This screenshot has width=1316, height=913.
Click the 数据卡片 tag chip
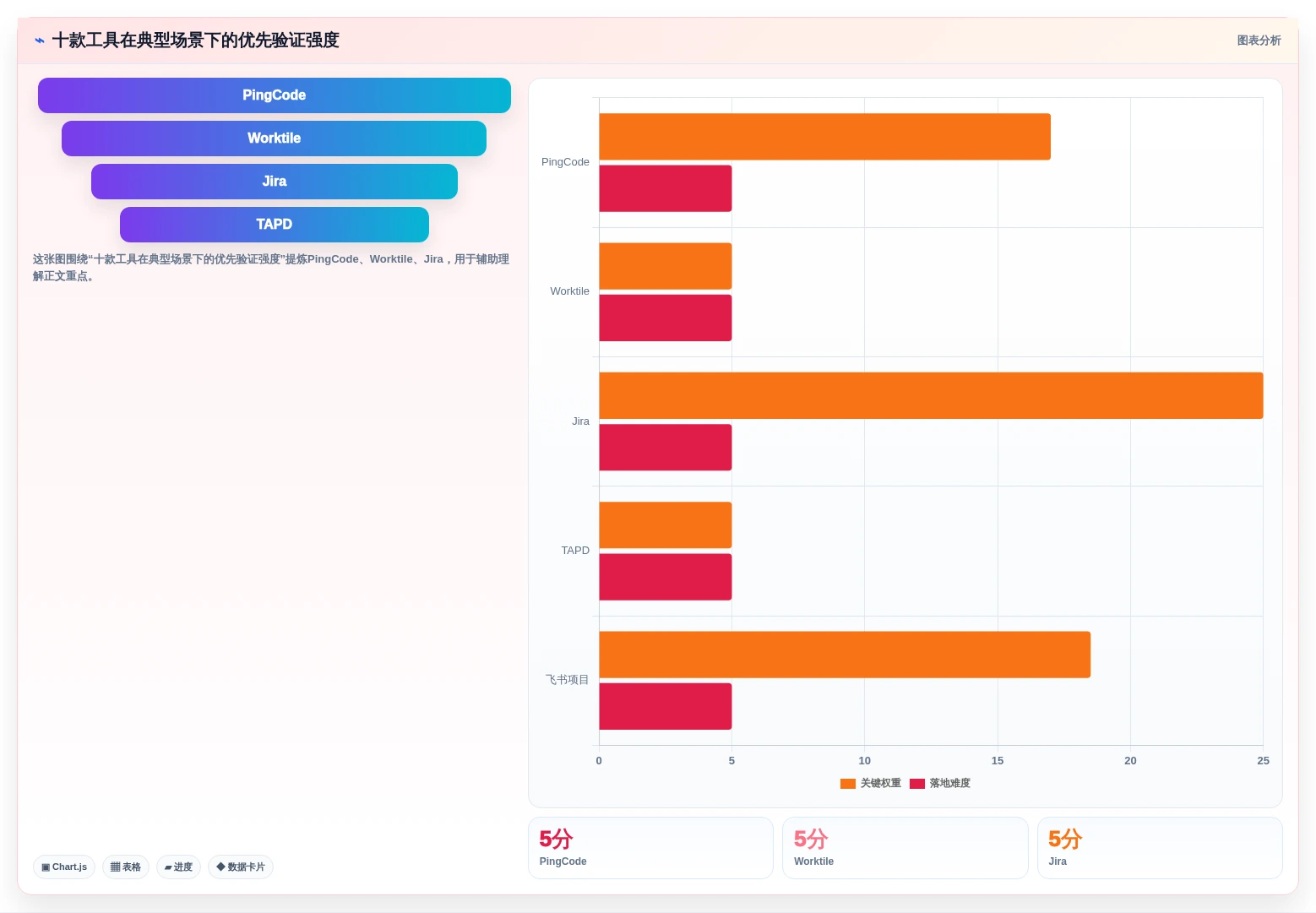click(241, 867)
